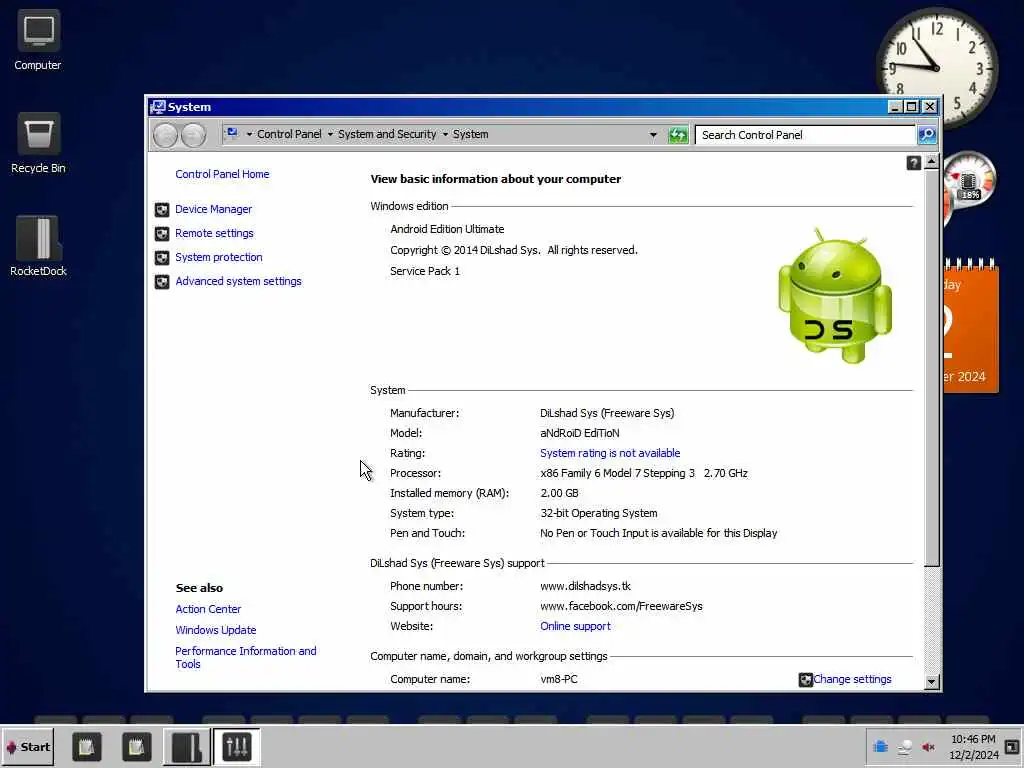Click the System window title bar icon

point(157,106)
